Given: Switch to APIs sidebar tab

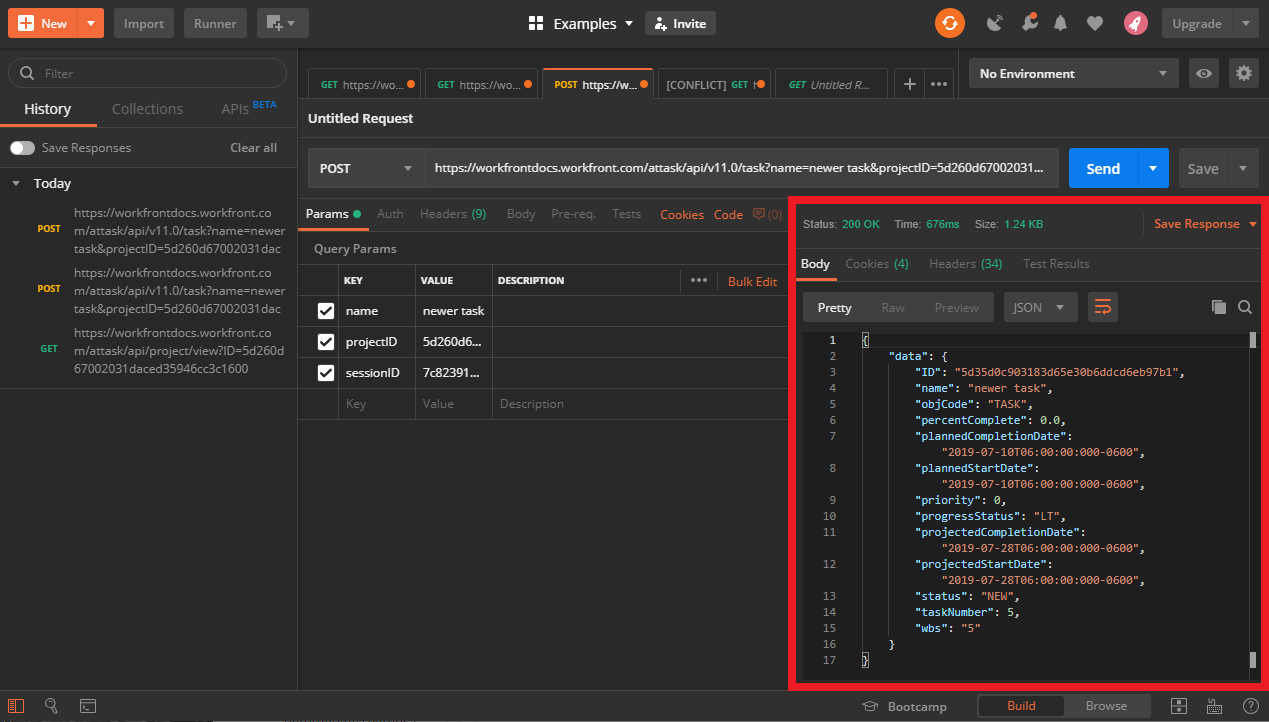Looking at the screenshot, I should (248, 108).
